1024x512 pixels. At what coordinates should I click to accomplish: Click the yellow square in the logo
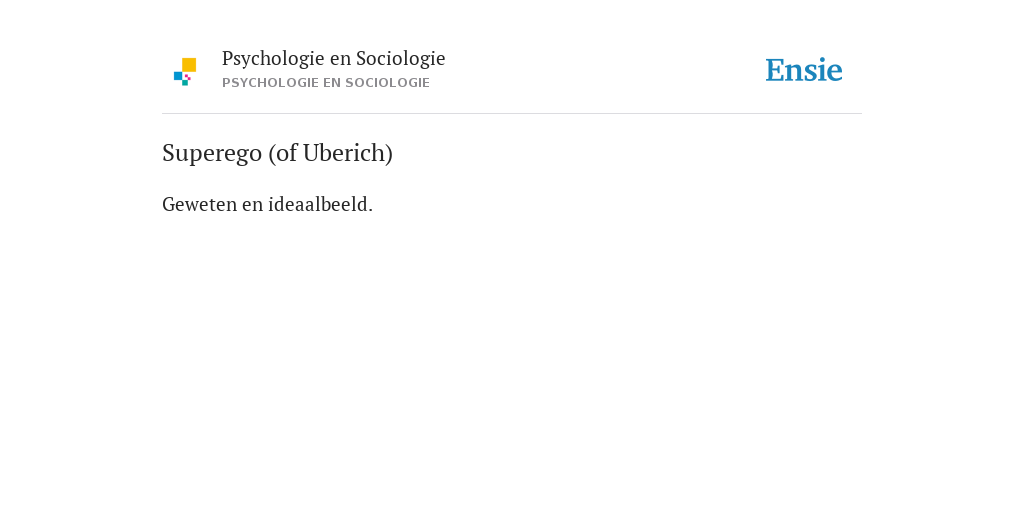[x=189, y=65]
